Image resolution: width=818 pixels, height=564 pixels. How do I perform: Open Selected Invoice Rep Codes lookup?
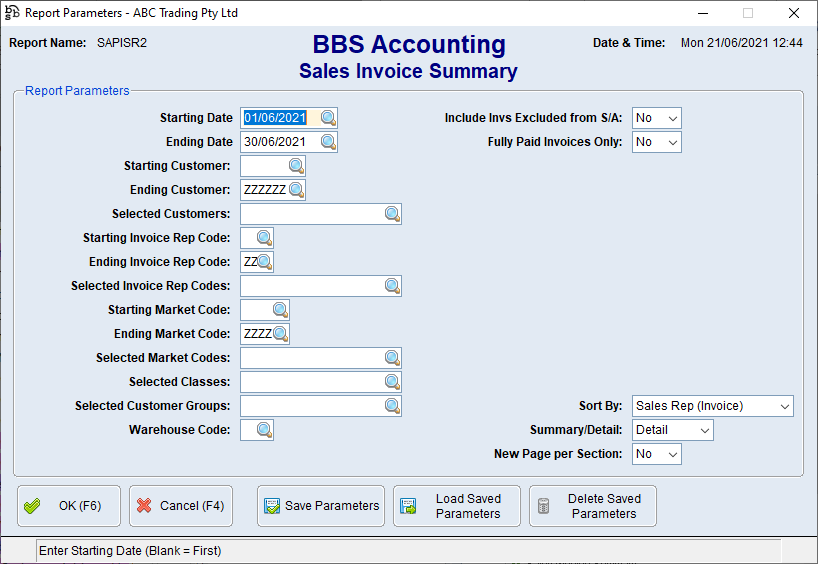[392, 286]
